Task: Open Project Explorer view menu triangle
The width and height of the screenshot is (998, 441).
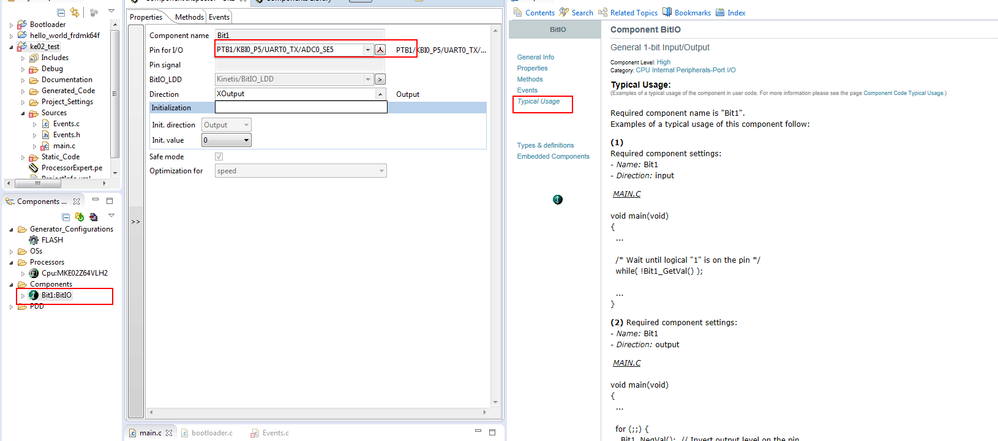Action: (111, 12)
